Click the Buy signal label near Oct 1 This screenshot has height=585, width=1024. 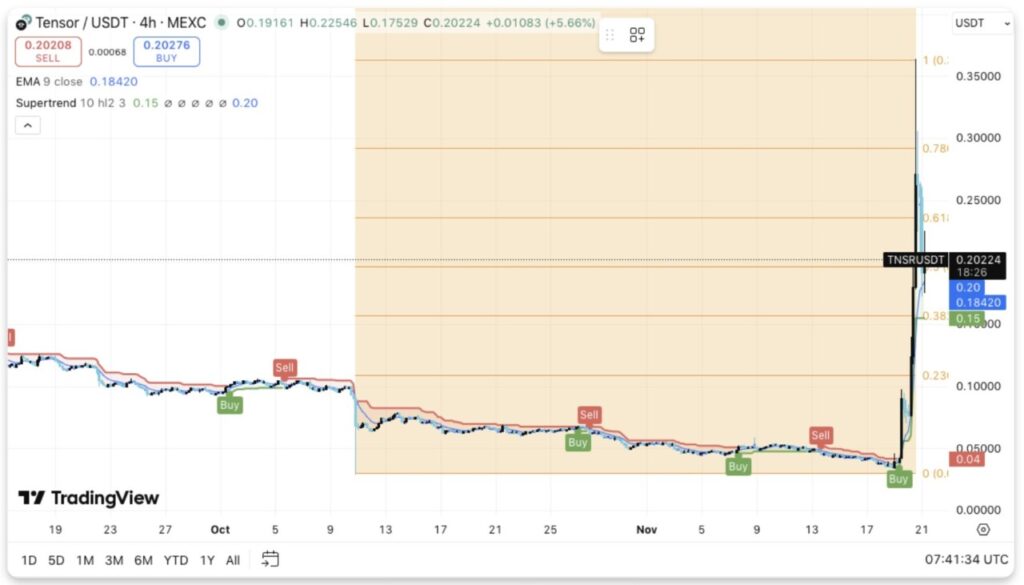[230, 405]
